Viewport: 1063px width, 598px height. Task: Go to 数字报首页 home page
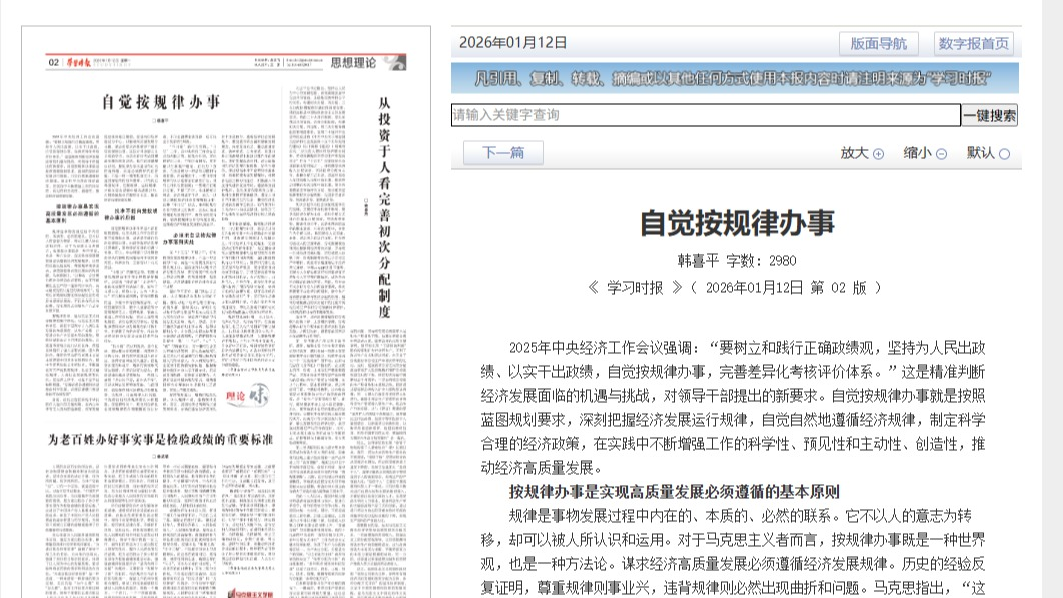pos(974,43)
